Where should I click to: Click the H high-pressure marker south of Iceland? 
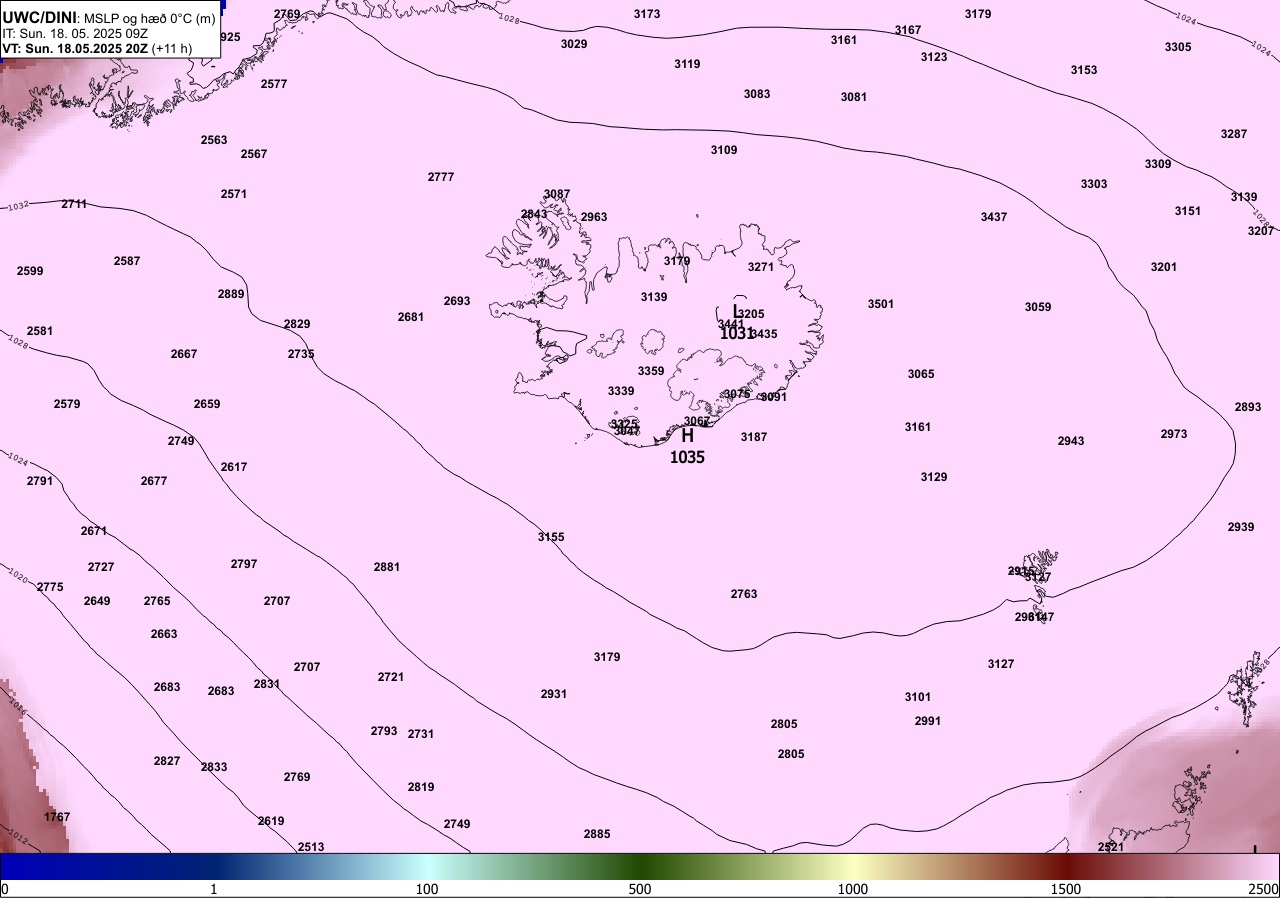[687, 436]
